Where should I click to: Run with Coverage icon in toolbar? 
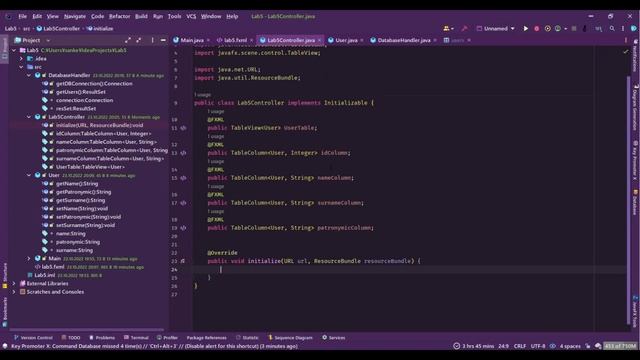tap(548, 29)
